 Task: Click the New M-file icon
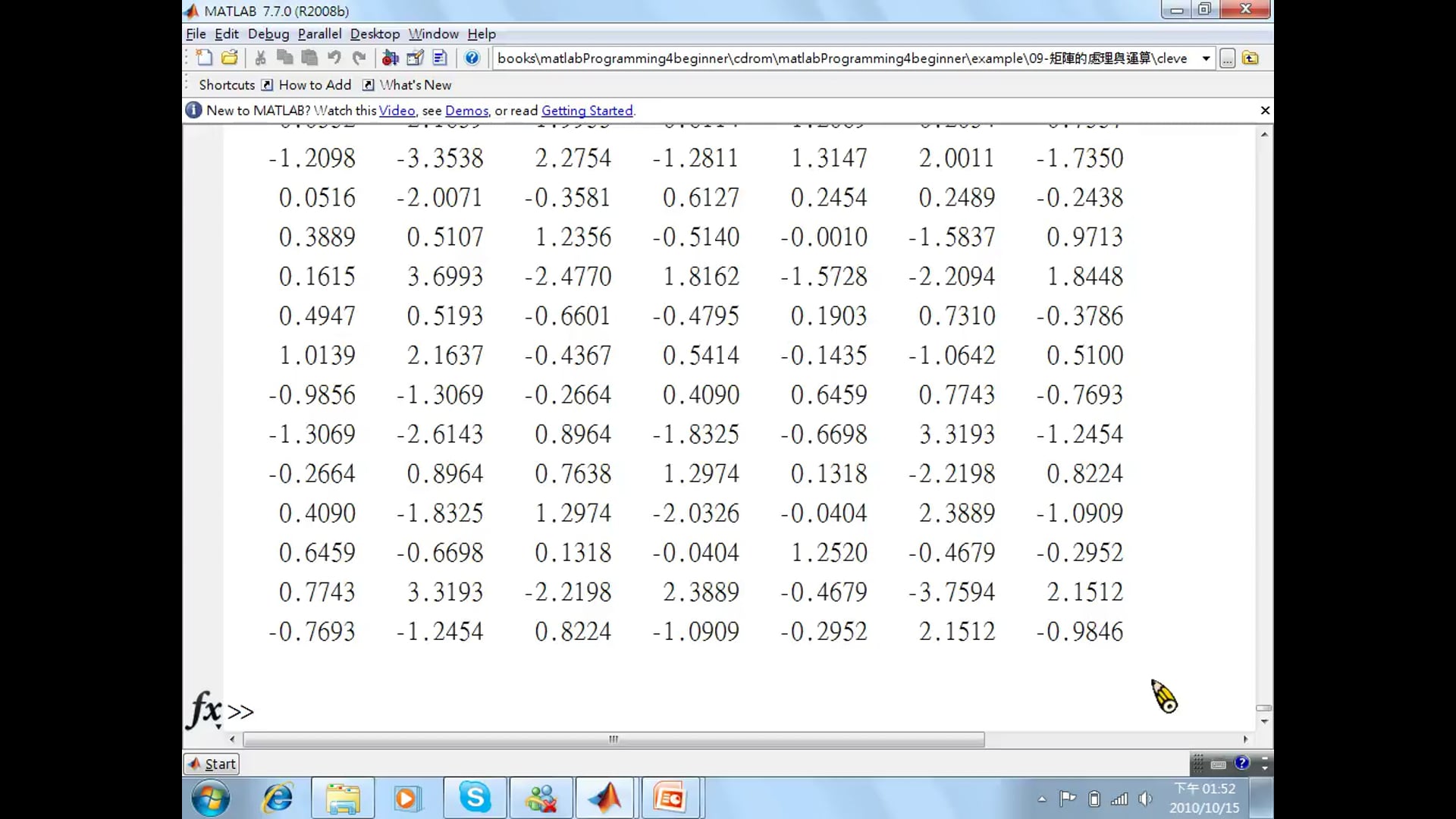point(203,58)
